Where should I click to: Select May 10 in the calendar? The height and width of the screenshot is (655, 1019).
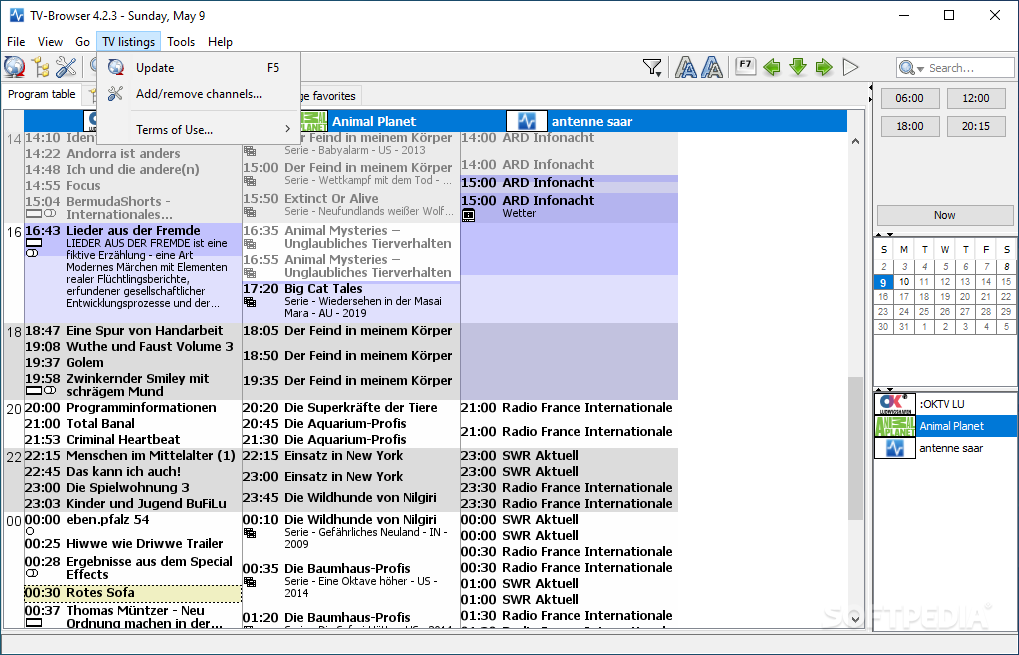click(904, 282)
